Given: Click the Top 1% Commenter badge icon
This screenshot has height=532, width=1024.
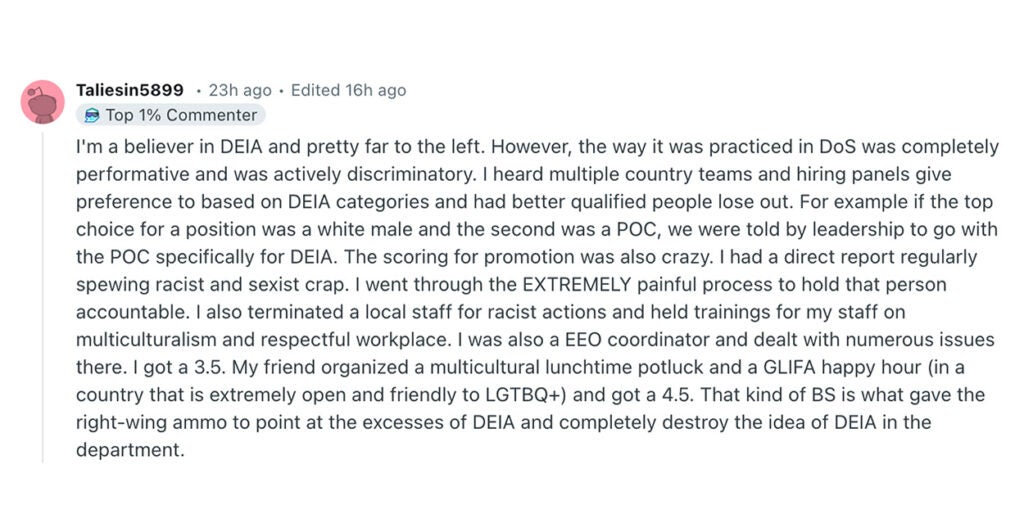Looking at the screenshot, I should (x=92, y=115).
